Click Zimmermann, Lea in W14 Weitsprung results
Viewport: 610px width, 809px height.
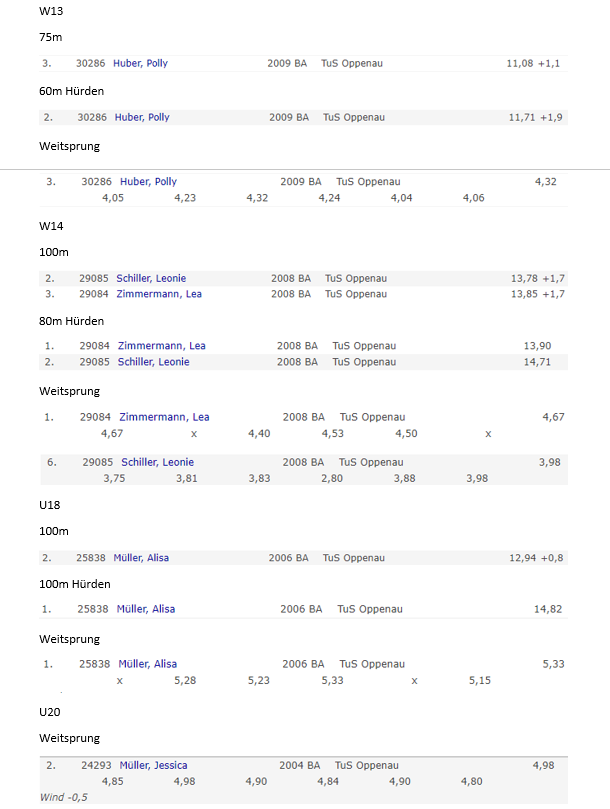click(164, 417)
